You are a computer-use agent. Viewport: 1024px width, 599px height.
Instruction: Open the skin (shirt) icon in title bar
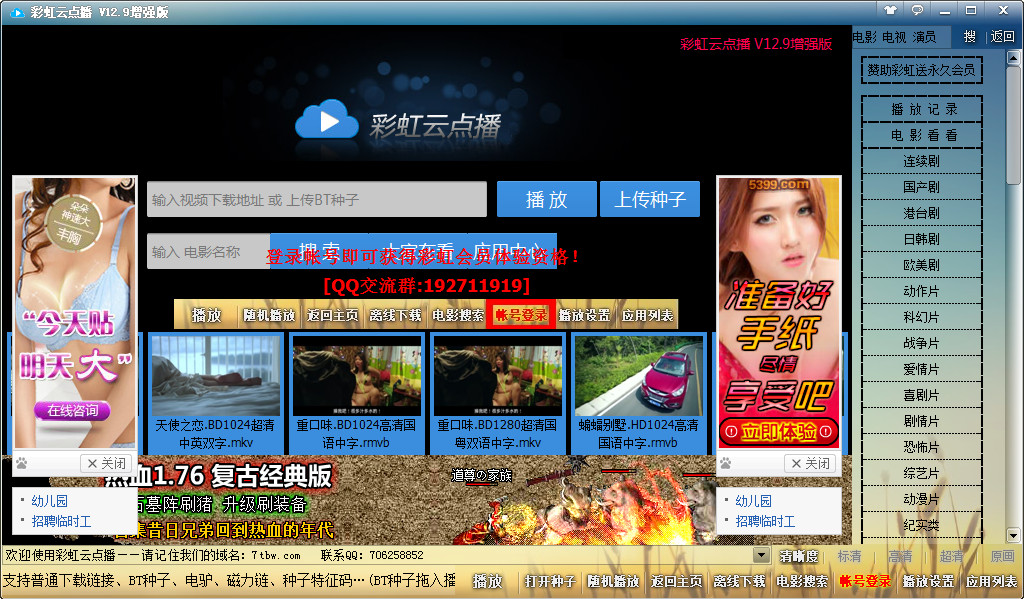[x=890, y=10]
